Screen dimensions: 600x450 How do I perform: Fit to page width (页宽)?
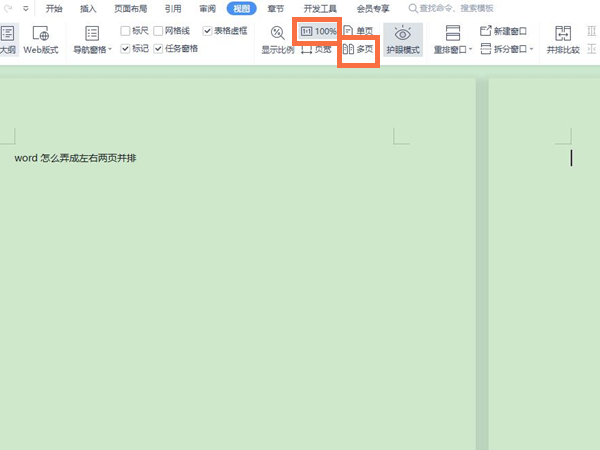point(316,48)
